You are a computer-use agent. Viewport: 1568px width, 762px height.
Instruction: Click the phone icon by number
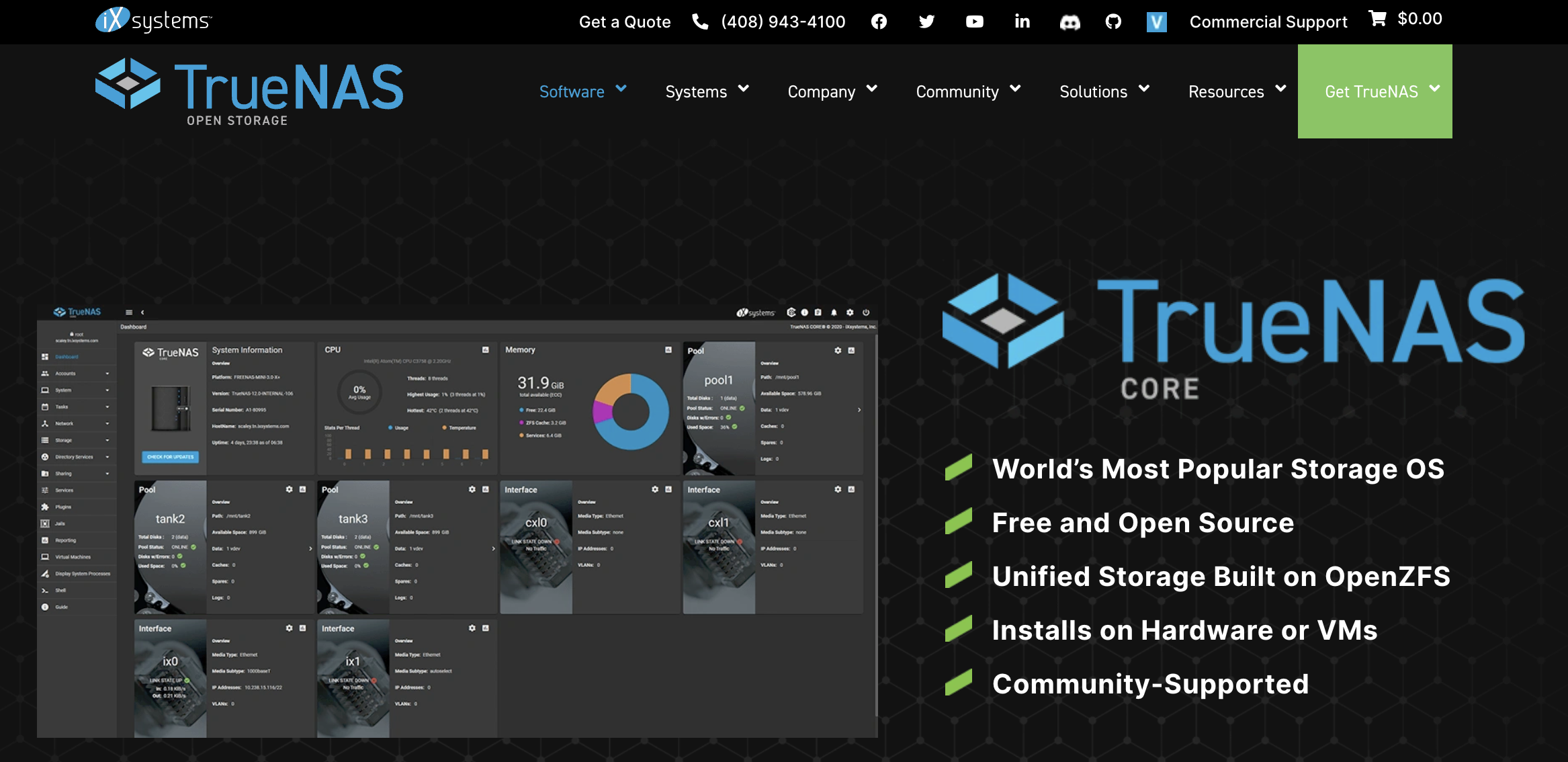pyautogui.click(x=700, y=22)
